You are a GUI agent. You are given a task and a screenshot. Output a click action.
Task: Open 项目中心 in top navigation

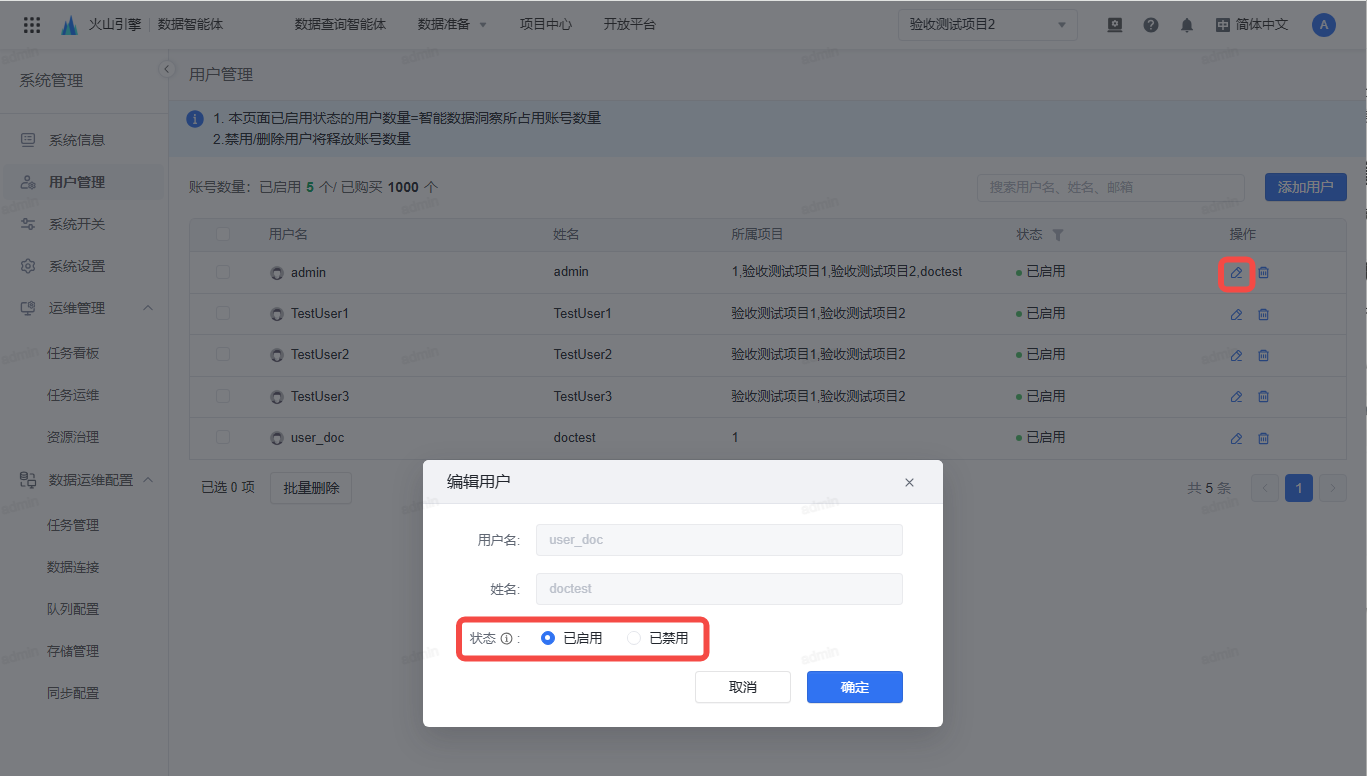[546, 24]
